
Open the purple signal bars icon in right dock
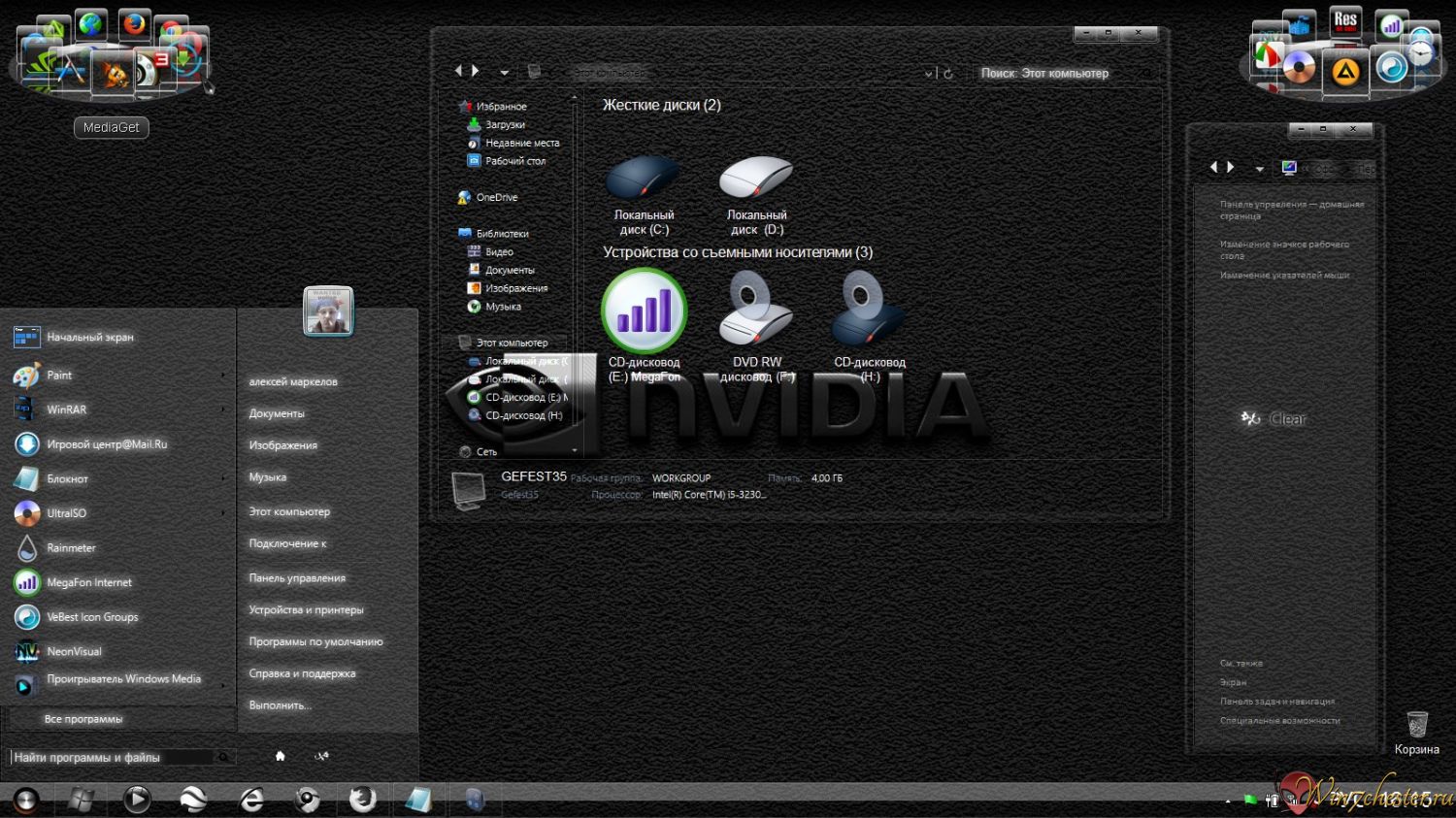(x=1392, y=25)
